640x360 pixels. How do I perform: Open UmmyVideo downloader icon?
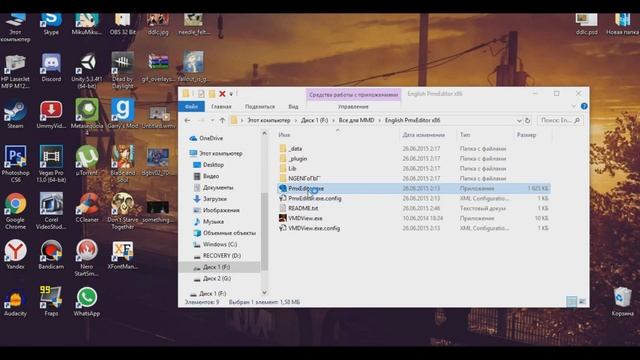[51, 114]
